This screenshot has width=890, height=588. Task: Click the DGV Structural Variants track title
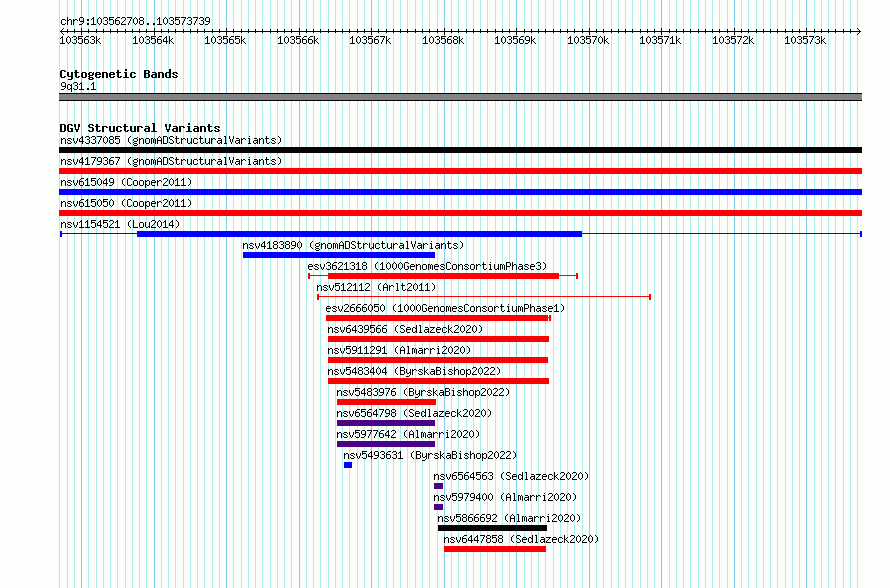140,128
